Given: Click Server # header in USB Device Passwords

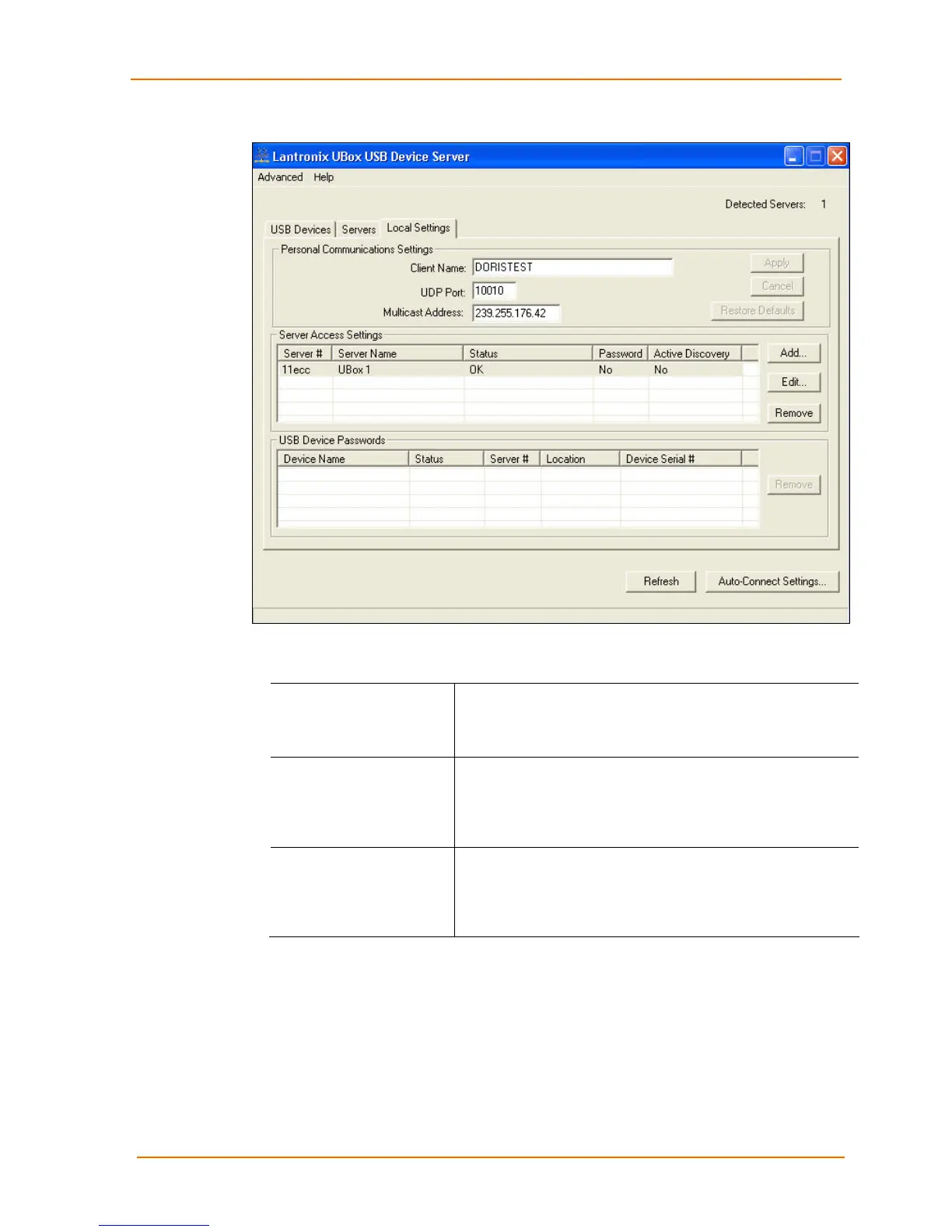Looking at the screenshot, I should tap(512, 459).
